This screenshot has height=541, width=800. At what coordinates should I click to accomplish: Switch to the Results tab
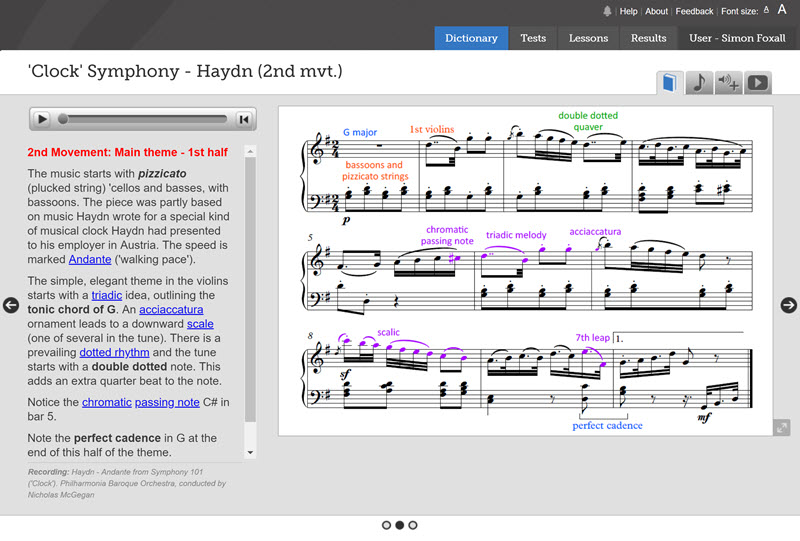648,38
